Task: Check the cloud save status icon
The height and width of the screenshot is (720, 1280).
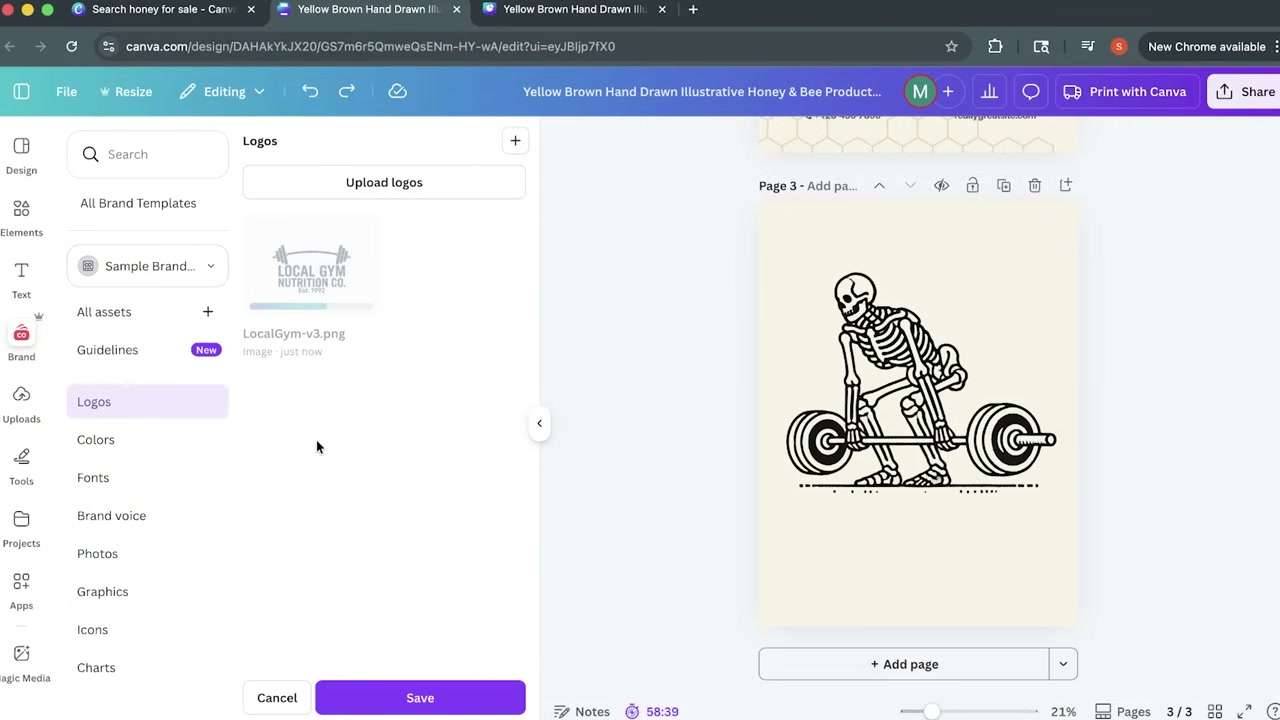Action: click(x=397, y=91)
